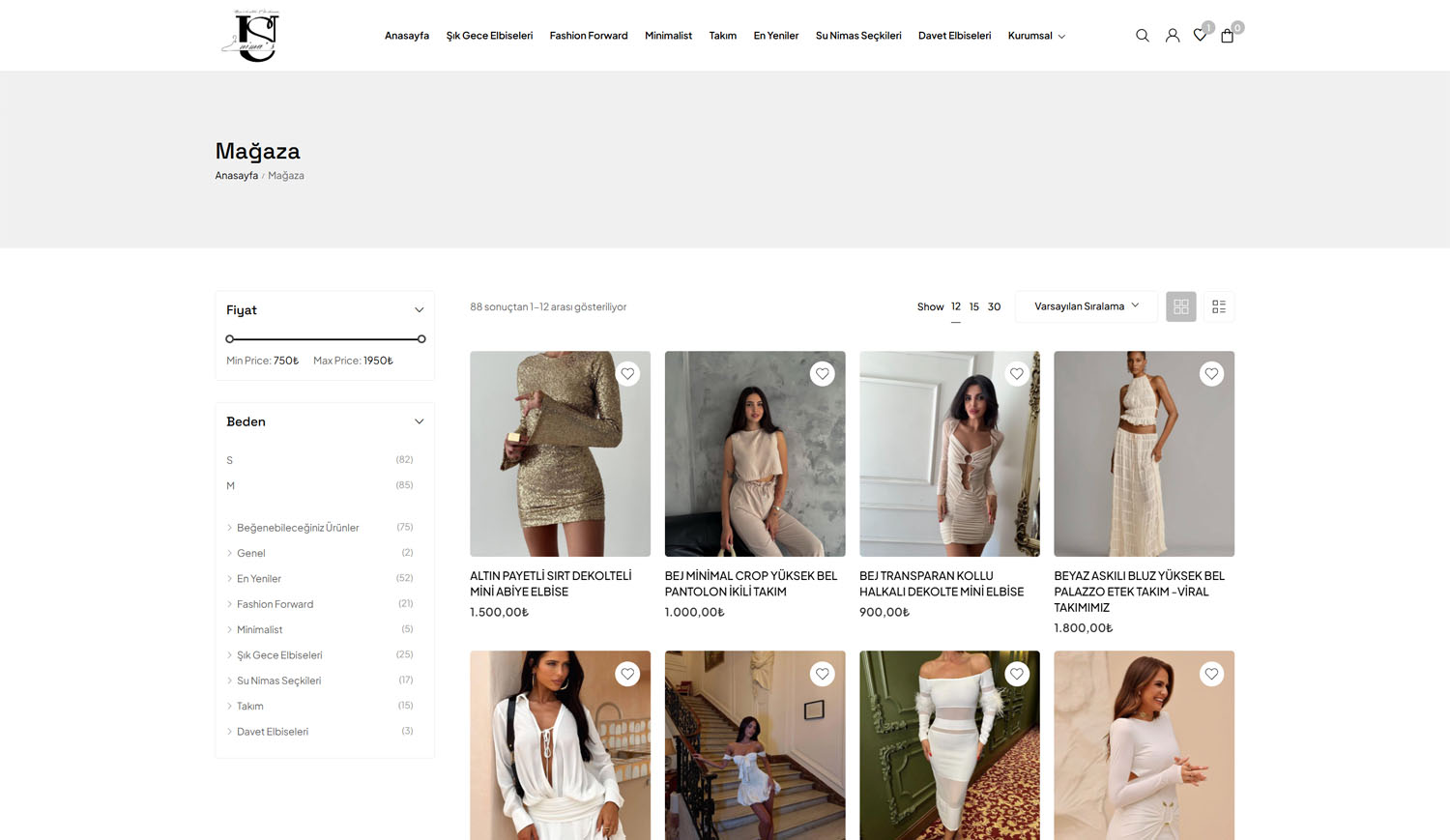
Task: Open the search magnifier icon in header
Action: [x=1142, y=36]
